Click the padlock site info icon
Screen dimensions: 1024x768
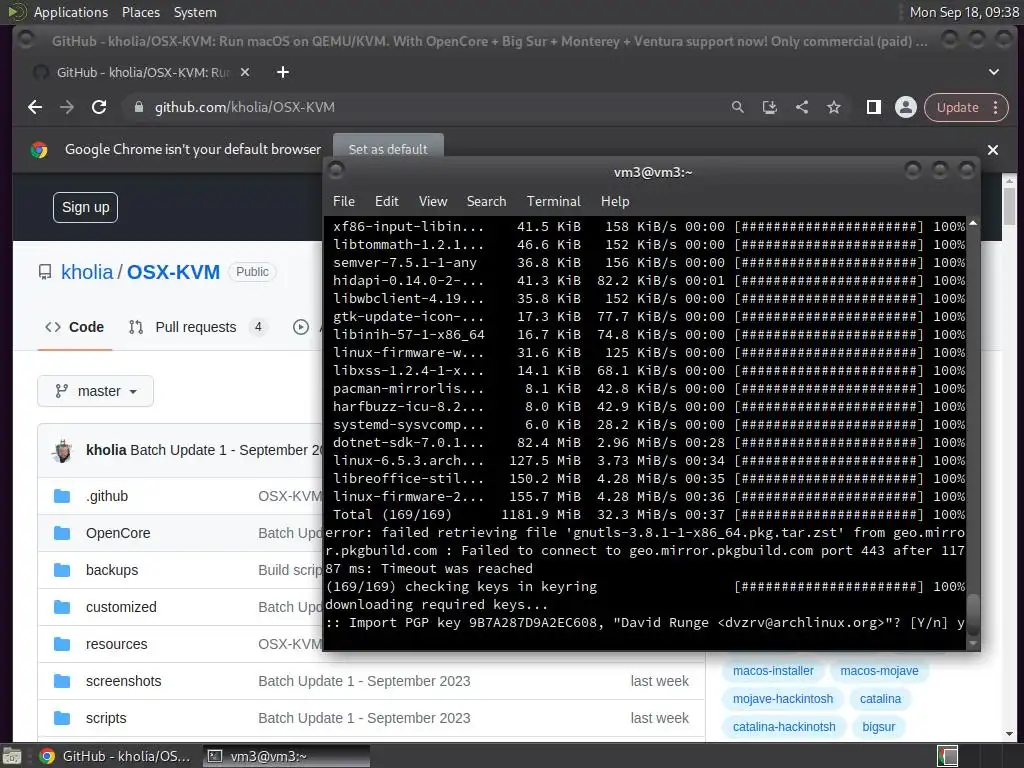tap(138, 107)
